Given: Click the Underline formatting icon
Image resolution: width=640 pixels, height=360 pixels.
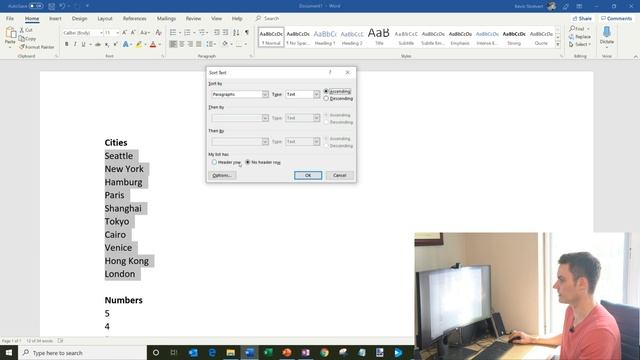Looking at the screenshot, I should pyautogui.click(x=83, y=44).
